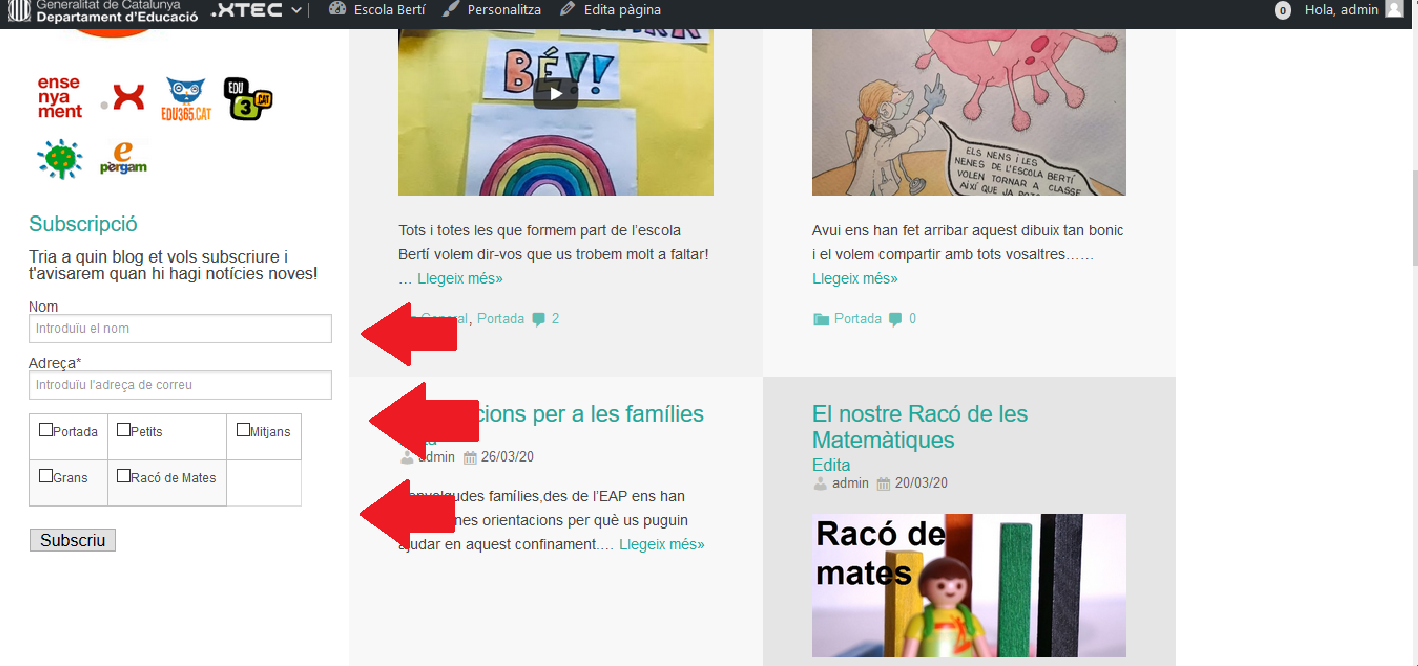The image size is (1418, 666).
Task: Open the EDU365.CAT owl icon
Action: point(186,99)
